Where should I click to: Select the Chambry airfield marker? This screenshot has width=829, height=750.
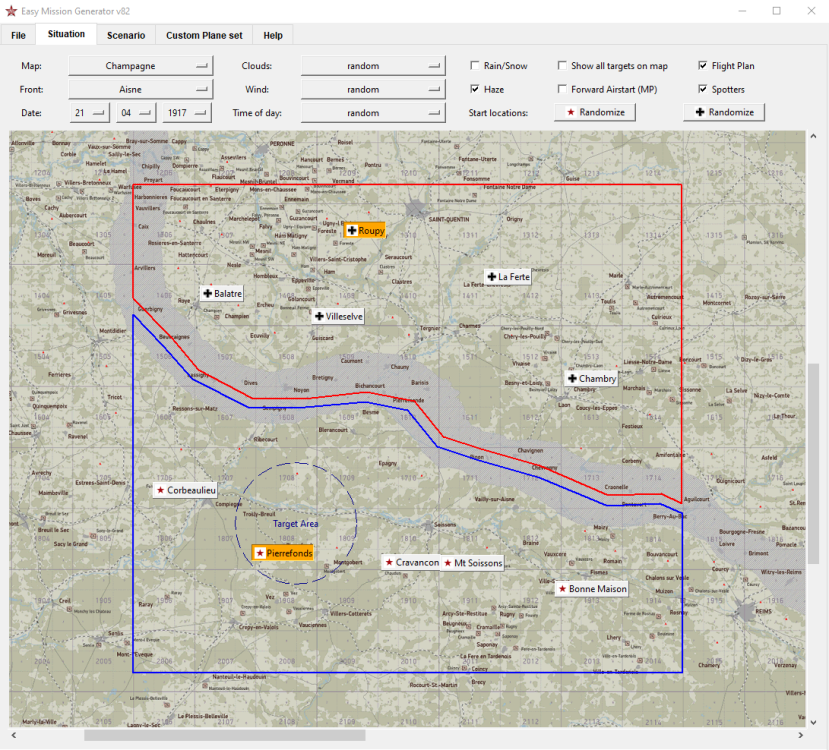[592, 378]
